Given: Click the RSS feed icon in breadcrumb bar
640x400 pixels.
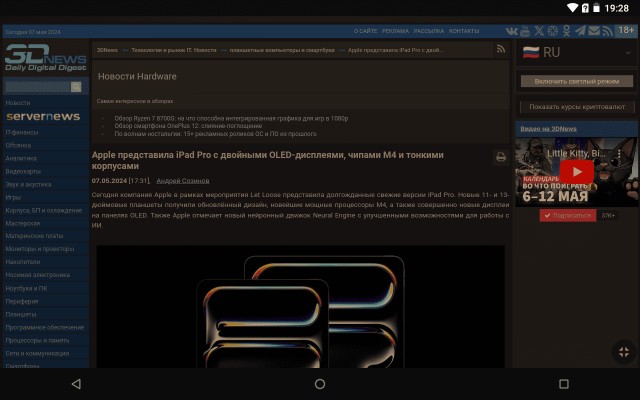Looking at the screenshot, I should [501, 49].
